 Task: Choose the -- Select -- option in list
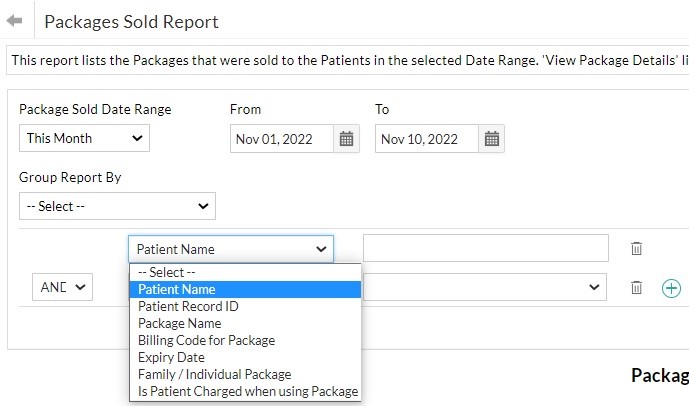245,272
